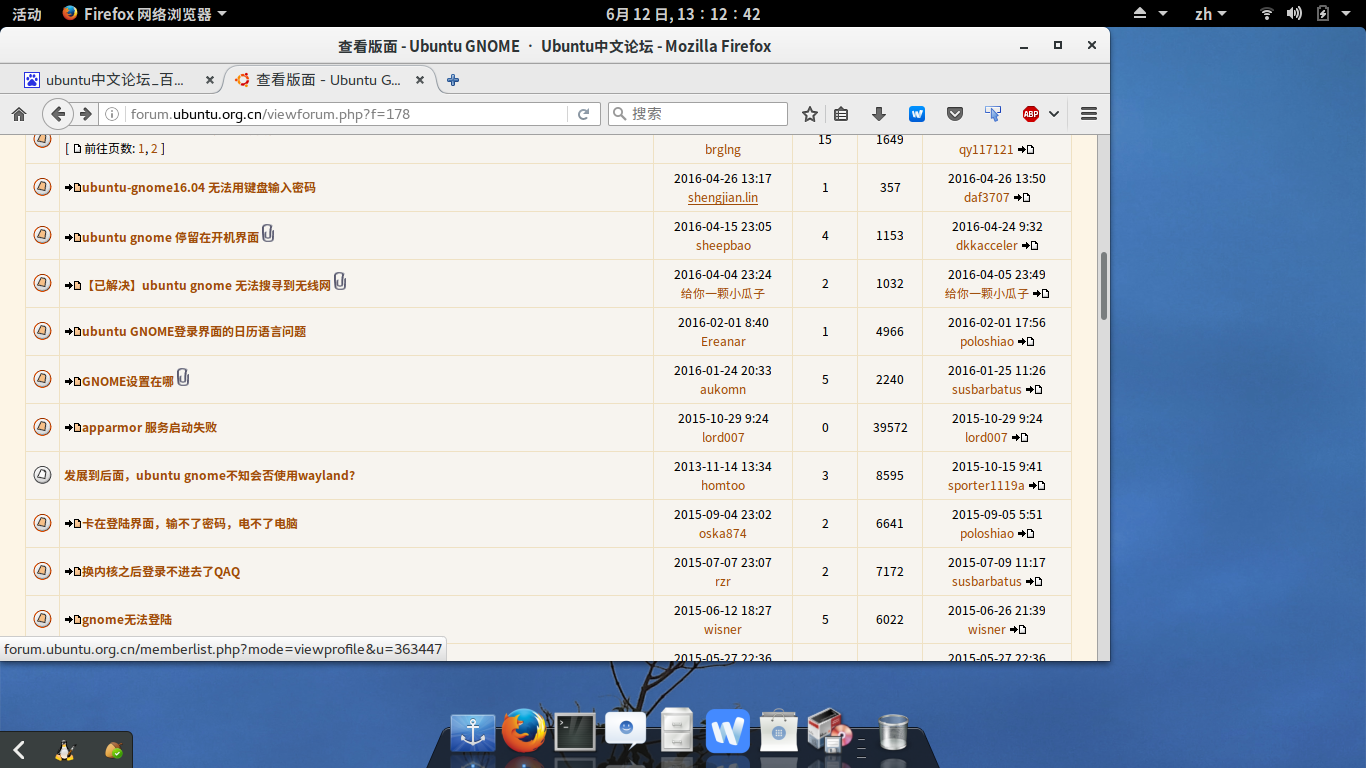Open topic ubuntu gnome 停留在开机界面
This screenshot has width=1366, height=768.
click(x=170, y=237)
